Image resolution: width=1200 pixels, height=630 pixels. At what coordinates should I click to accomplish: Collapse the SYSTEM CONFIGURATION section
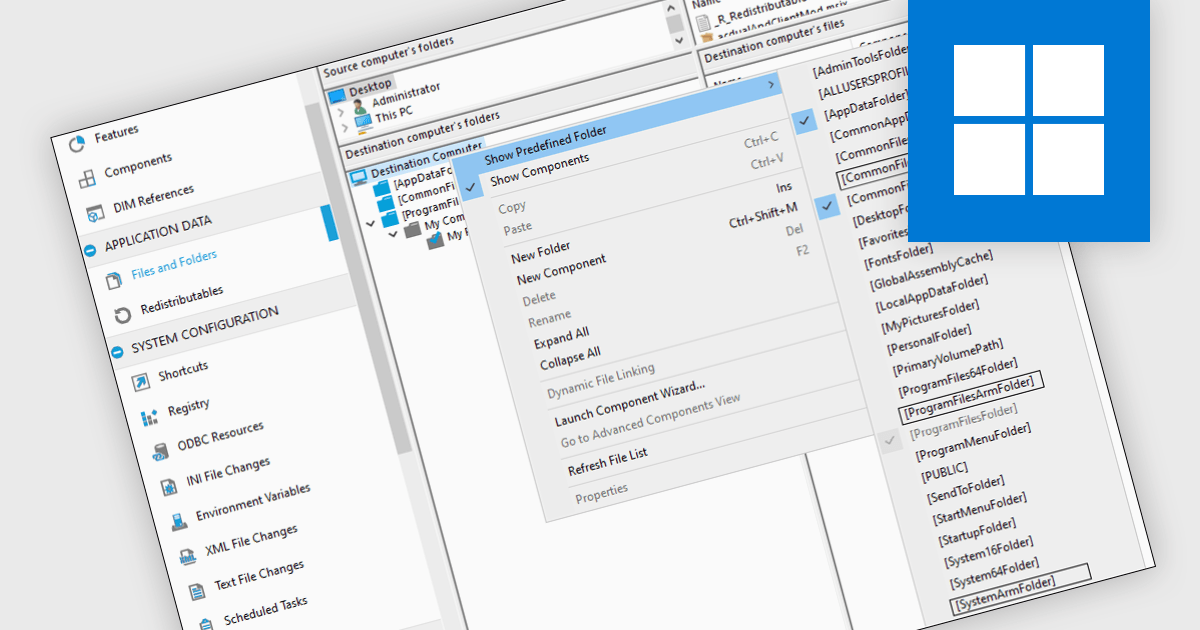tap(118, 350)
